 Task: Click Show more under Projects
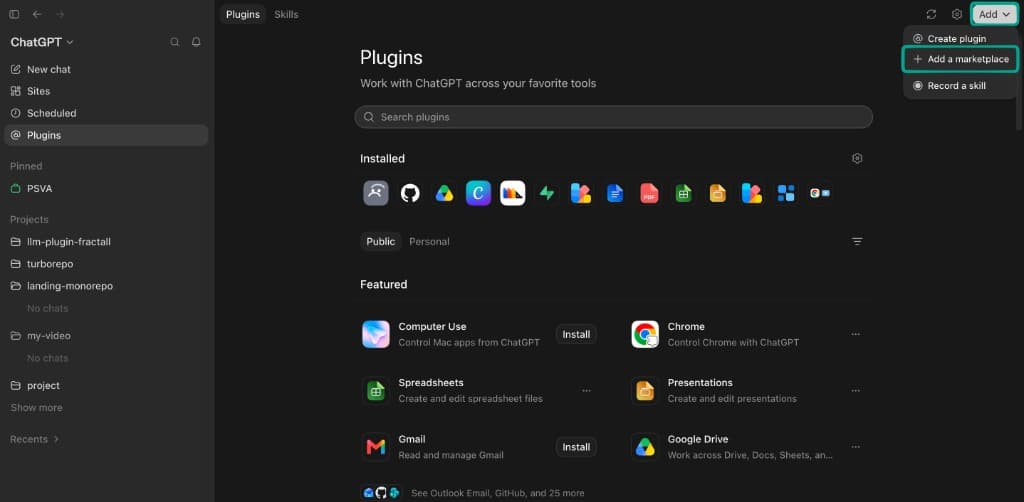37,408
